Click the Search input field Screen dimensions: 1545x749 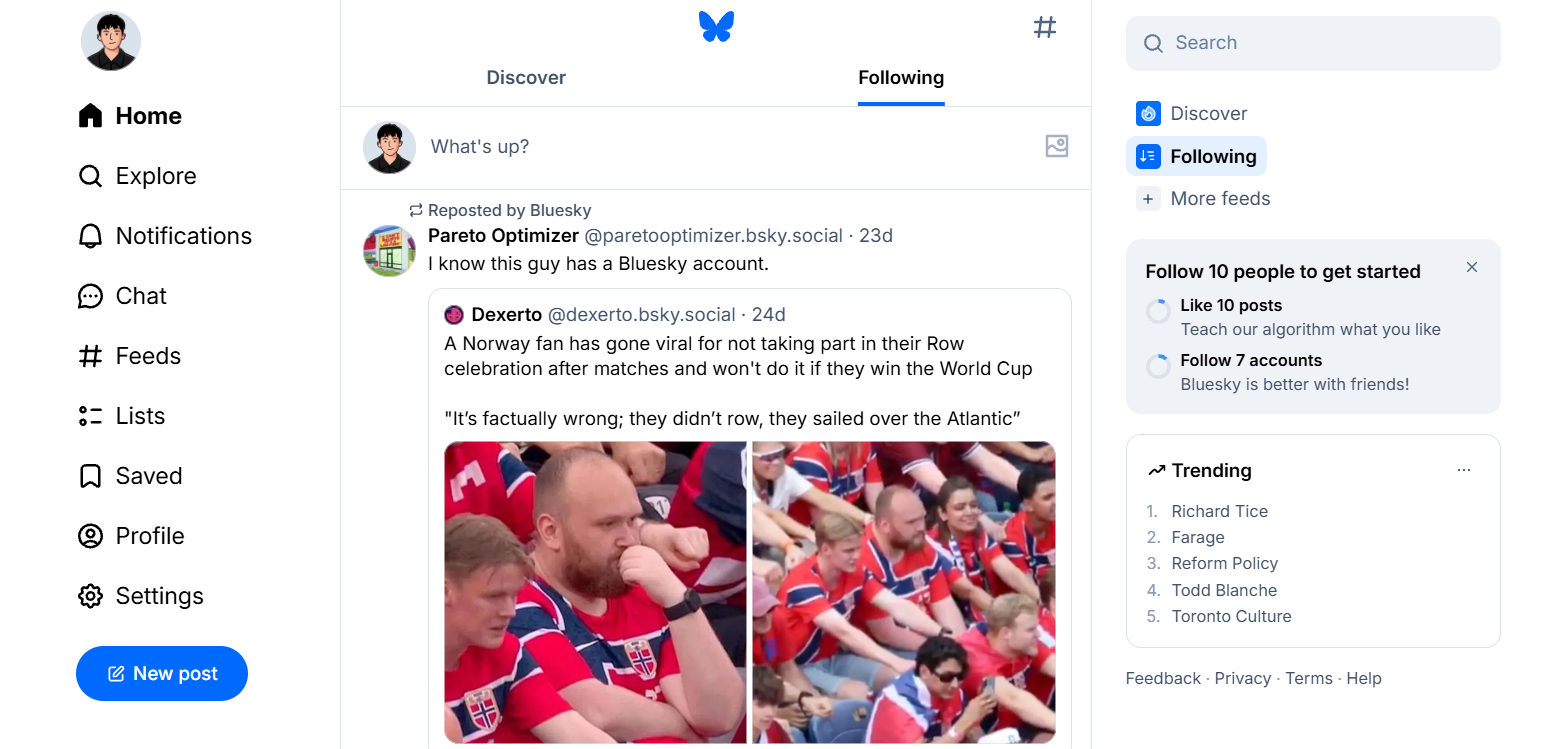click(1313, 43)
